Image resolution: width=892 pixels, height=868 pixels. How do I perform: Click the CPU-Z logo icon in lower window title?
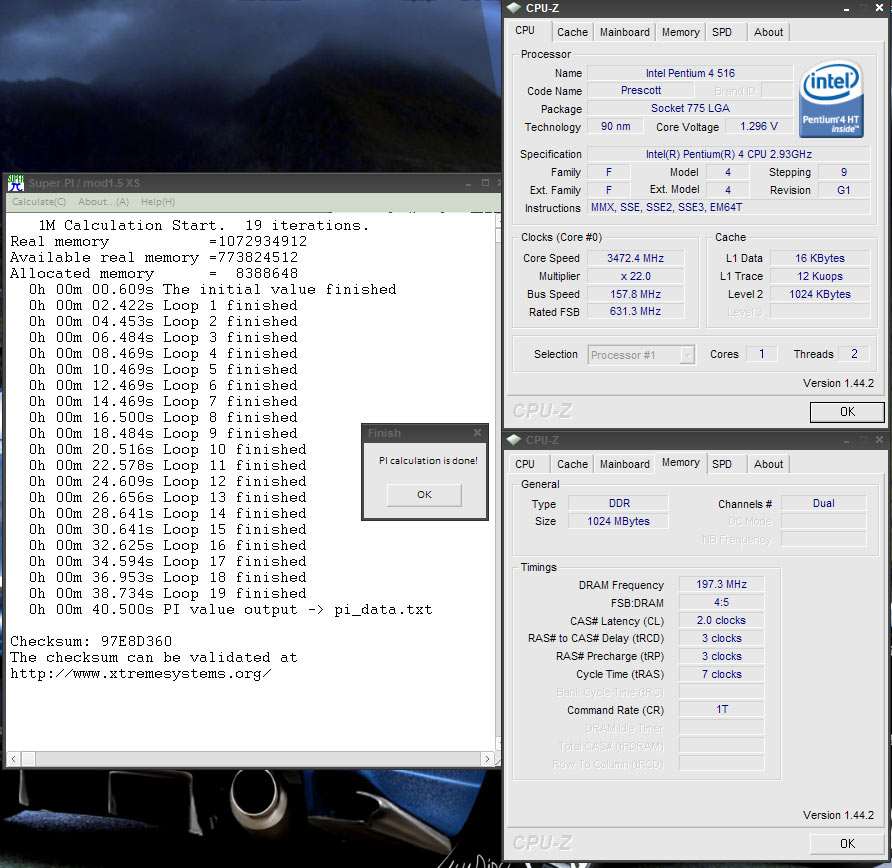[x=514, y=440]
